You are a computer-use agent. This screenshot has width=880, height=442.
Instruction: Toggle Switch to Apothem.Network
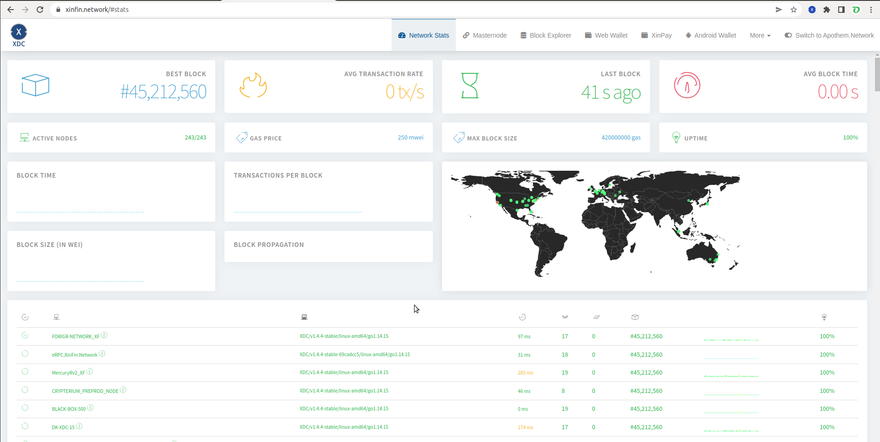[829, 35]
